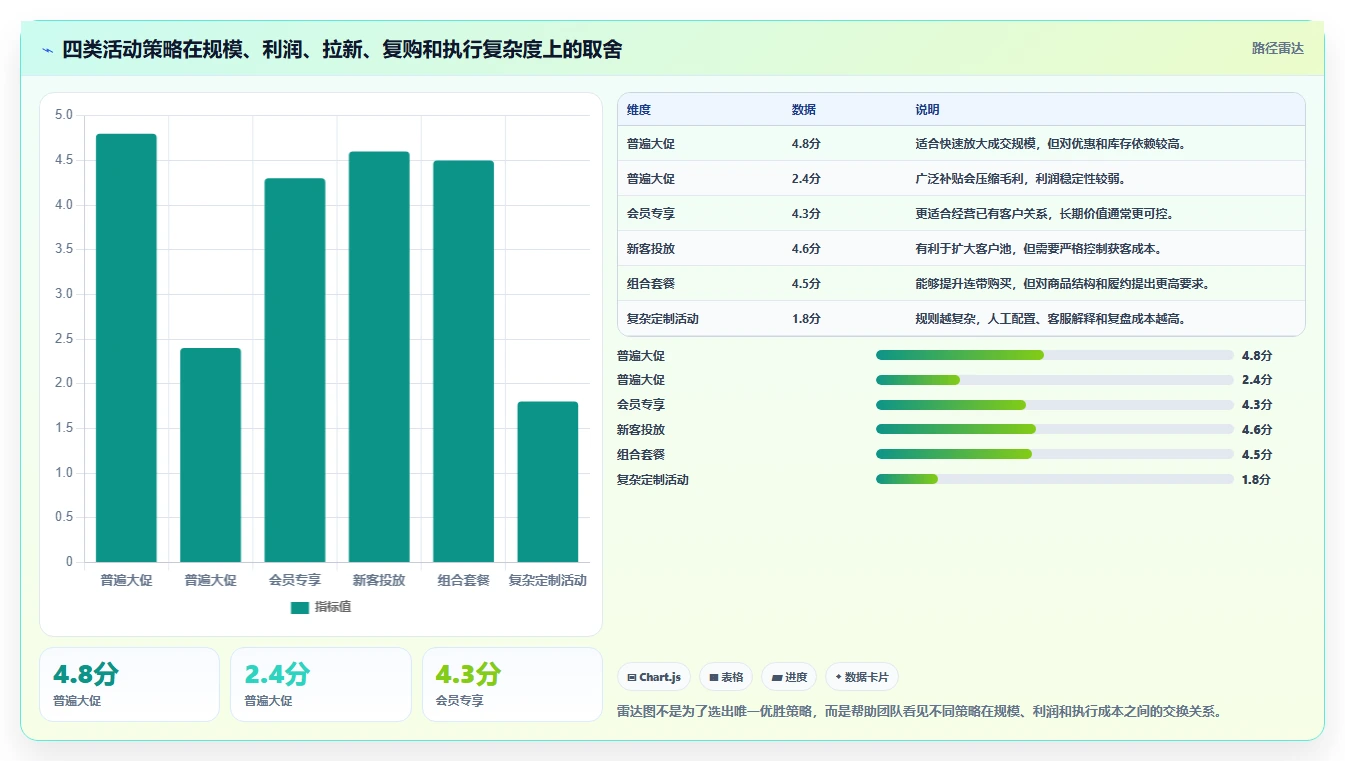The height and width of the screenshot is (761, 1345).
Task: Click the 指标值 legend color box
Action: click(300, 607)
